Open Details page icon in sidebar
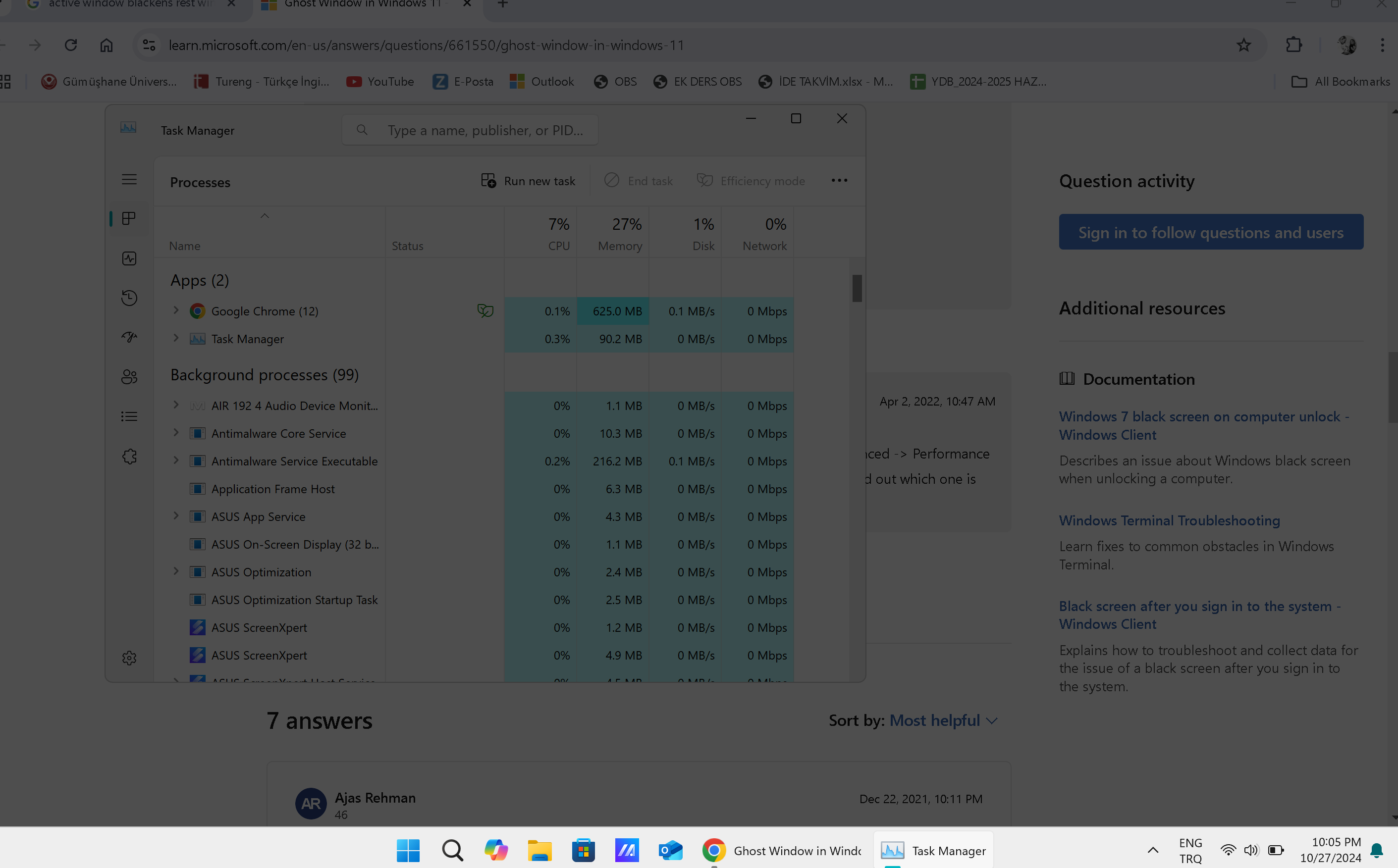1398x868 pixels. [129, 417]
